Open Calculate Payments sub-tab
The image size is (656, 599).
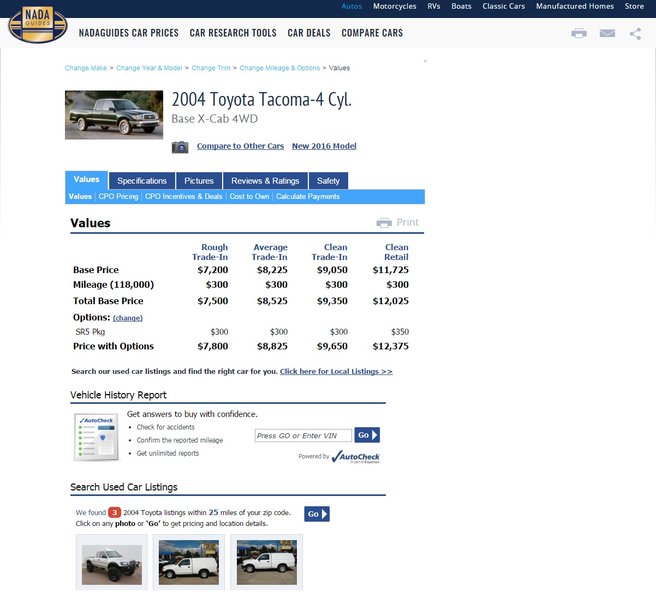pyautogui.click(x=308, y=197)
